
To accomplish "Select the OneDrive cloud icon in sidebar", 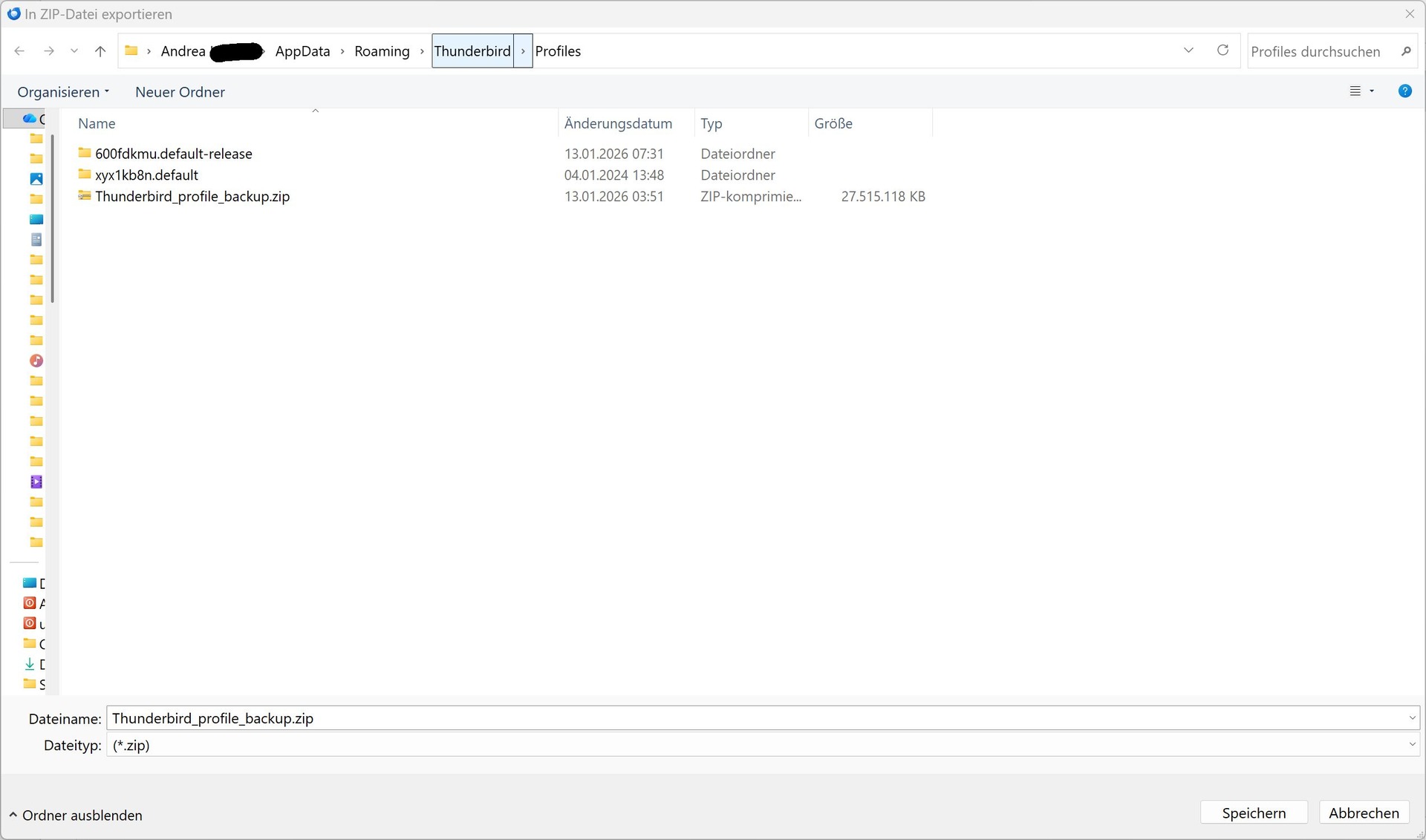I will pyautogui.click(x=30, y=119).
